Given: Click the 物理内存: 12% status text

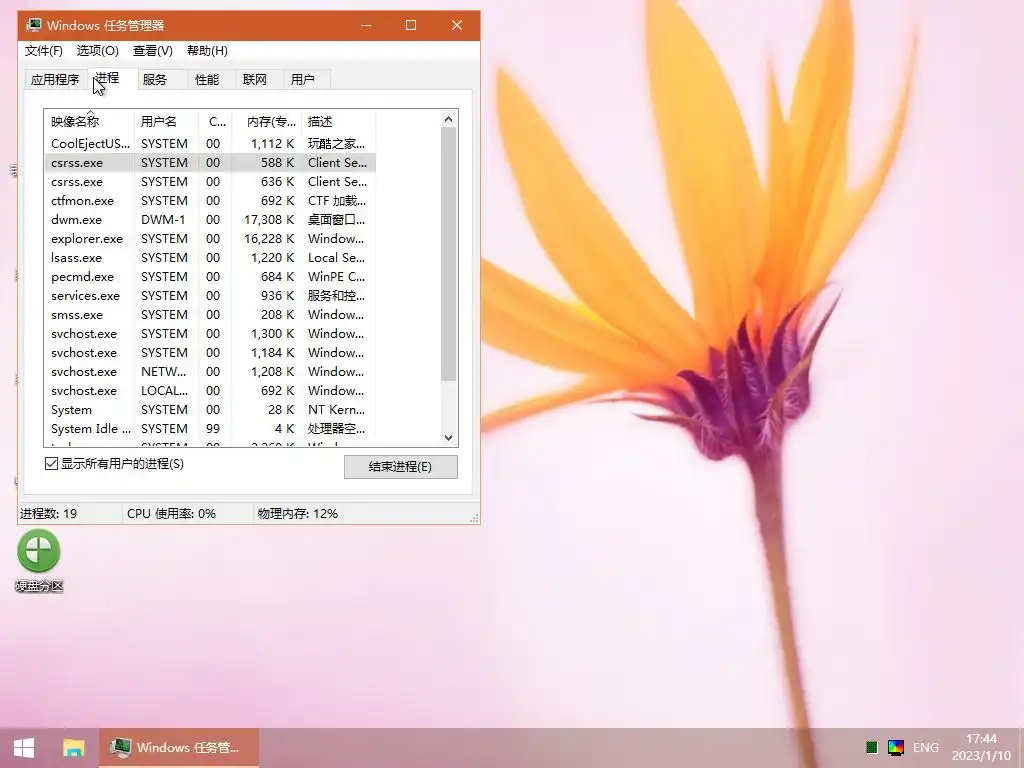Looking at the screenshot, I should [297, 513].
